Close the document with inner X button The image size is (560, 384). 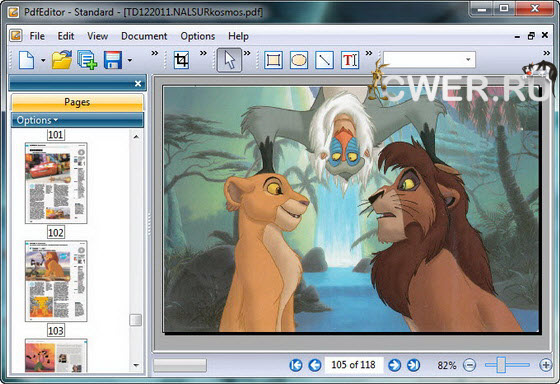[x=545, y=35]
